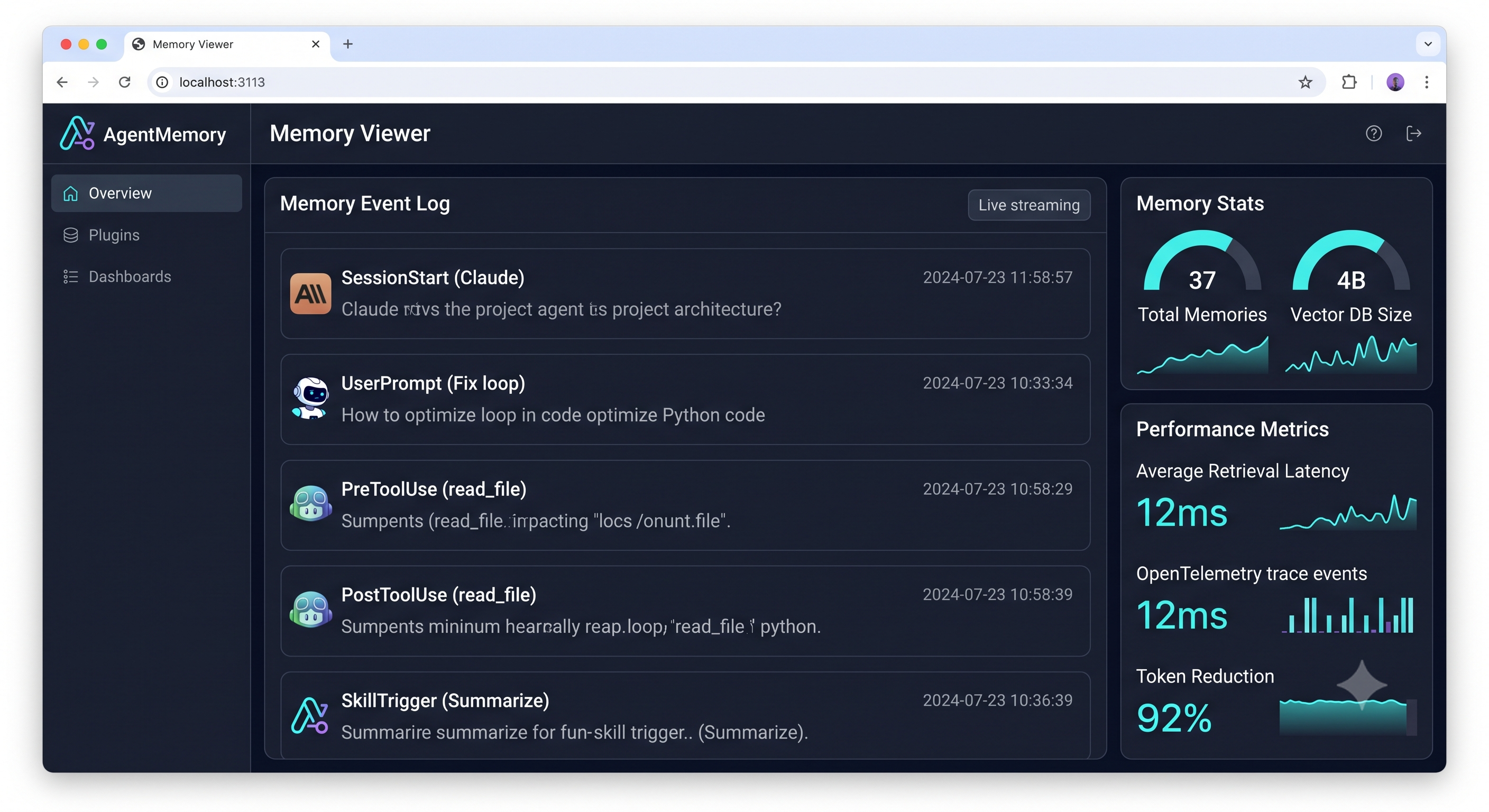Expand the tab search chevron dropdown
Image resolution: width=1489 pixels, height=812 pixels.
click(1428, 44)
